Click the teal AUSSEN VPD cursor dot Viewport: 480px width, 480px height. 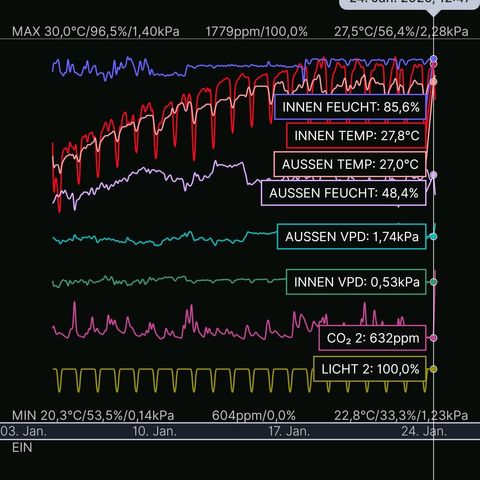pos(433,237)
